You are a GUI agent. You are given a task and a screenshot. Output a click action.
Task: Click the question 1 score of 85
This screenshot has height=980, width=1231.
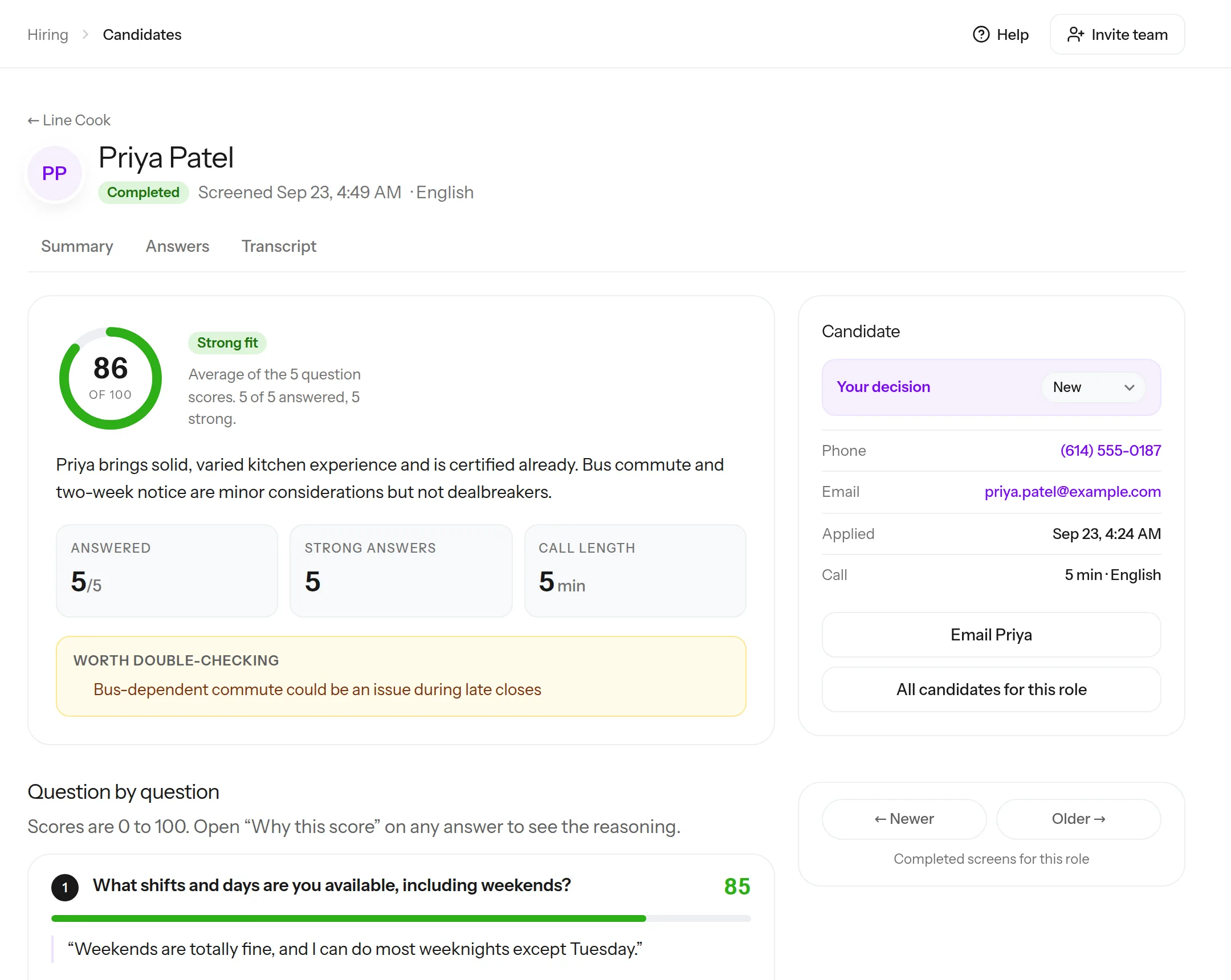(x=737, y=887)
